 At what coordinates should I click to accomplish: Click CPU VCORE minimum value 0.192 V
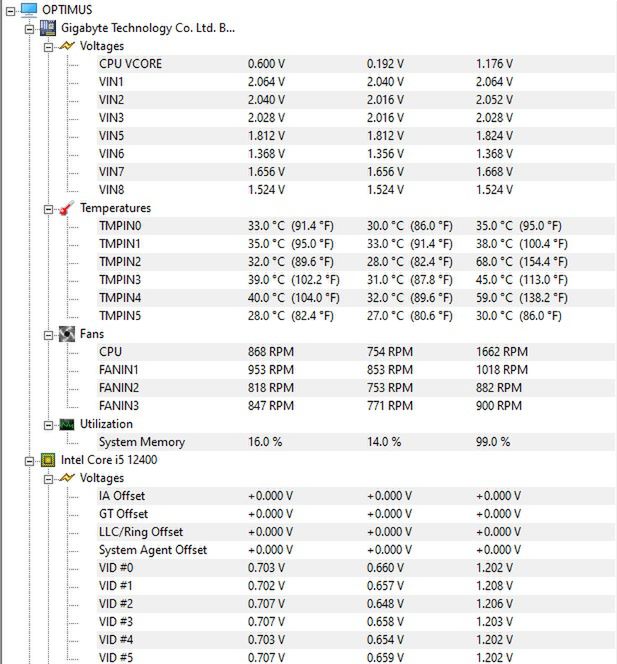tap(385, 64)
